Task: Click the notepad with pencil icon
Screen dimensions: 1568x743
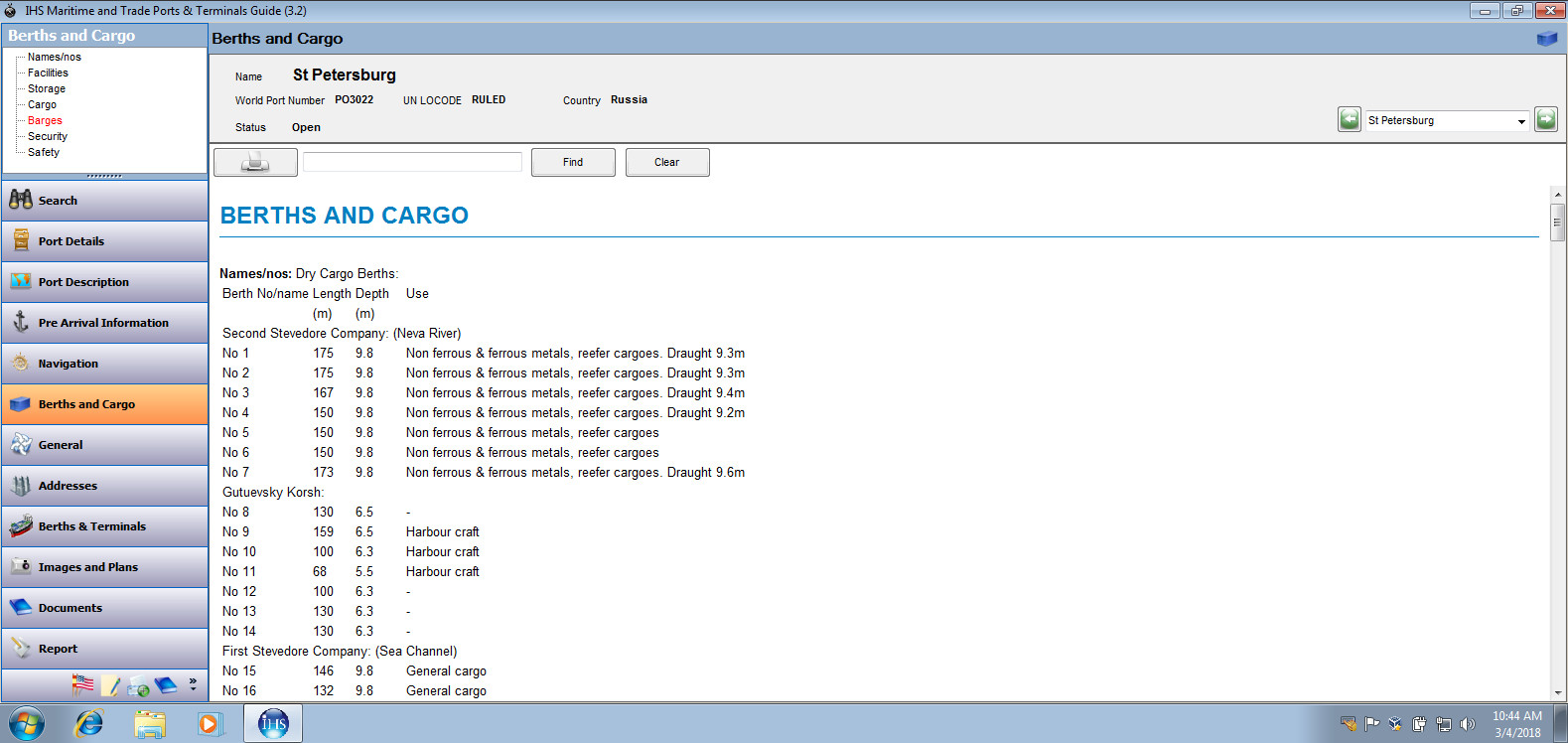Action: coord(111,685)
